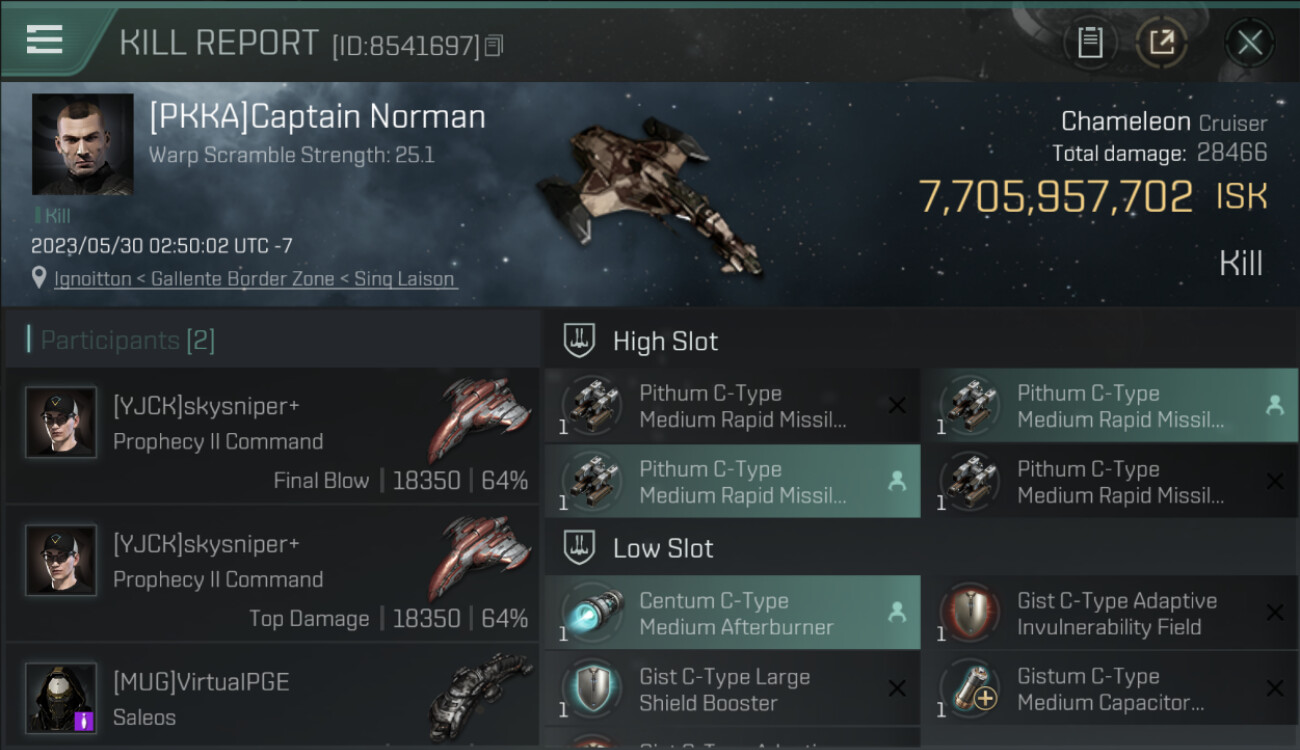Open VirtualPGE participant entry
The height and width of the screenshot is (750, 1300).
(x=272, y=698)
